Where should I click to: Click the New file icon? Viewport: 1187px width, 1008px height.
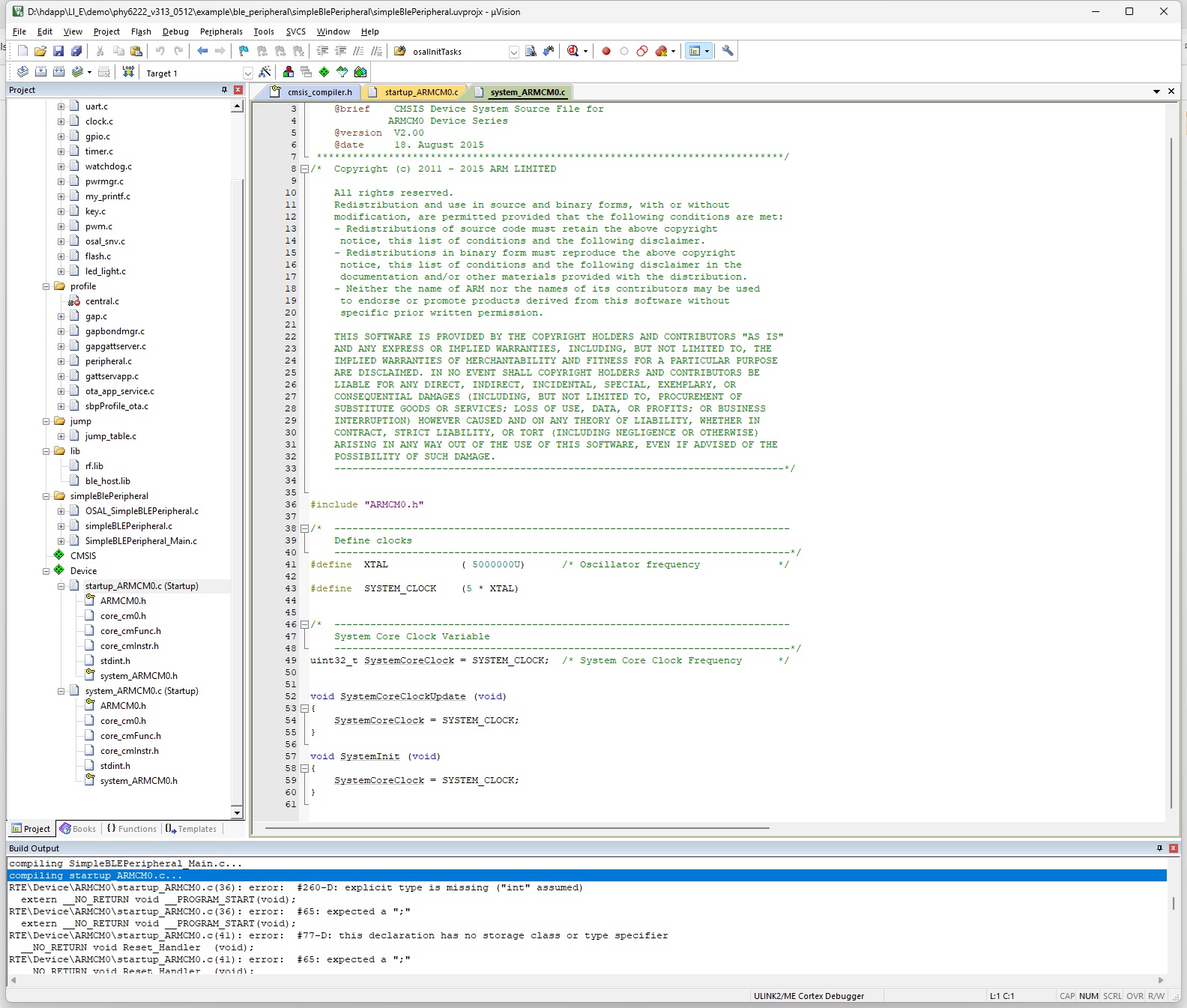coord(22,51)
